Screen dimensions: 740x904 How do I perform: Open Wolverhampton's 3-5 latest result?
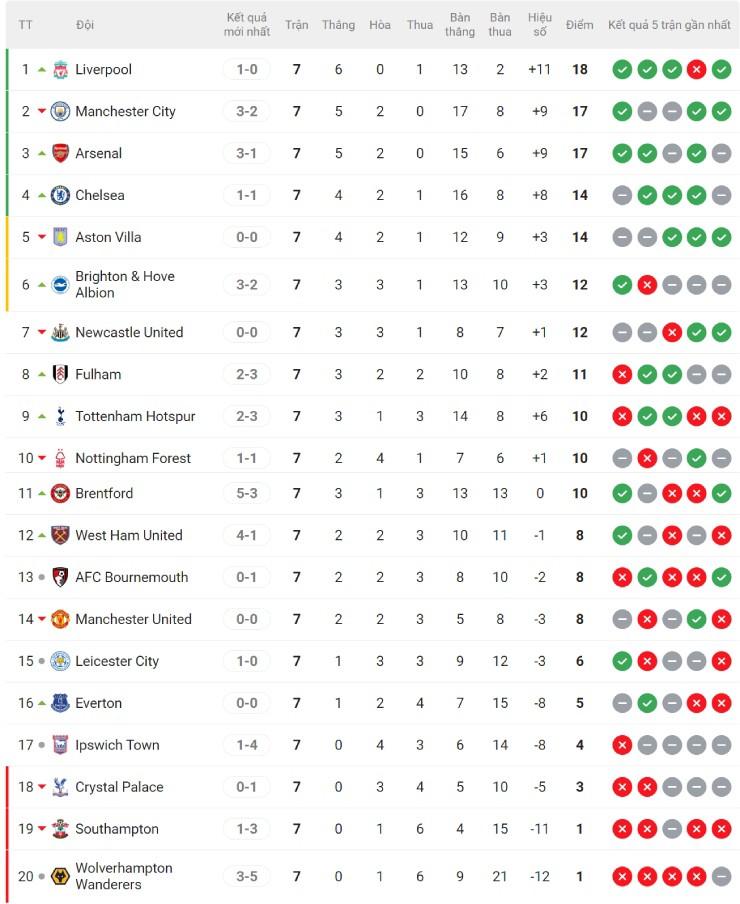247,877
